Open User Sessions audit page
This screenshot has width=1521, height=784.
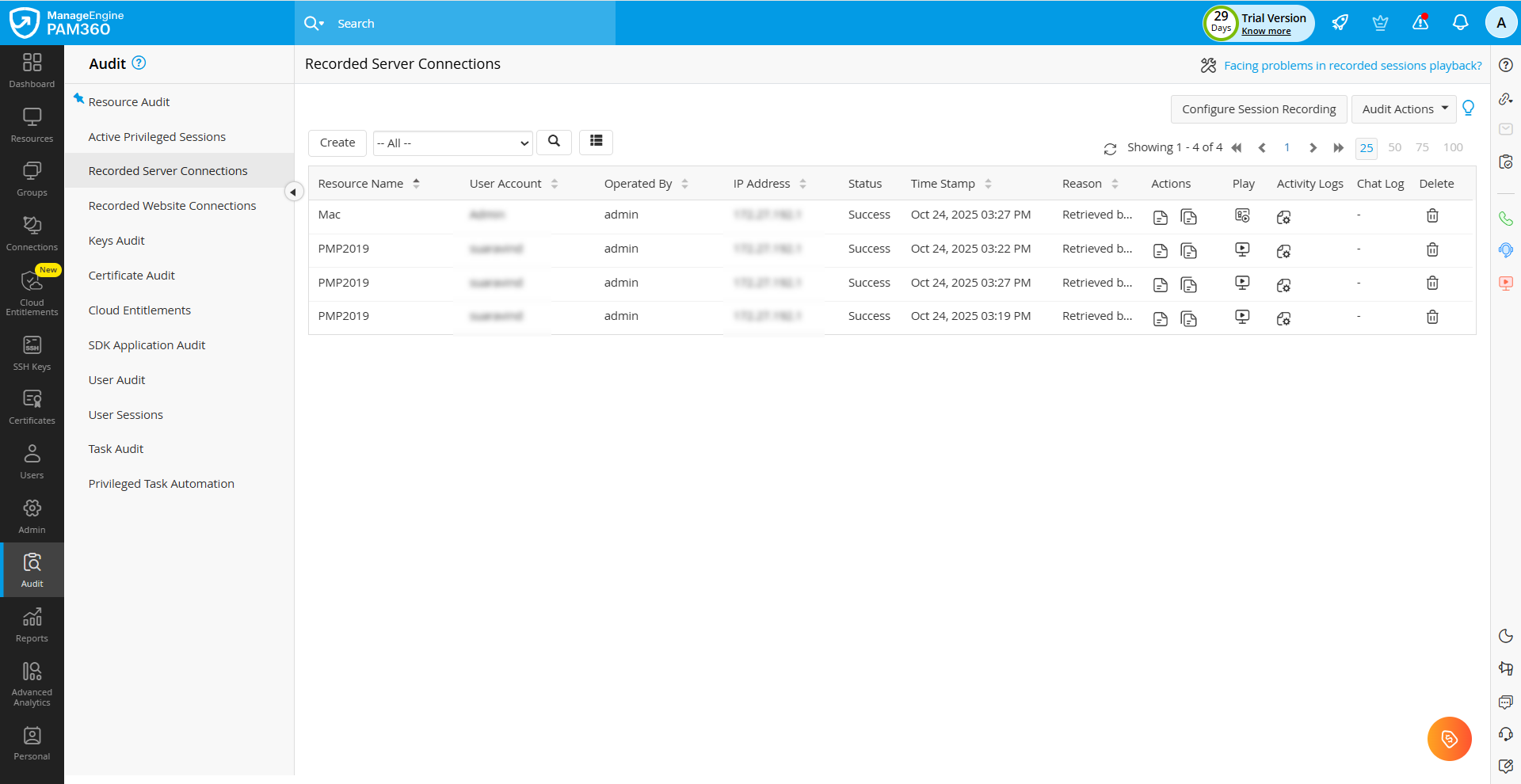(125, 415)
